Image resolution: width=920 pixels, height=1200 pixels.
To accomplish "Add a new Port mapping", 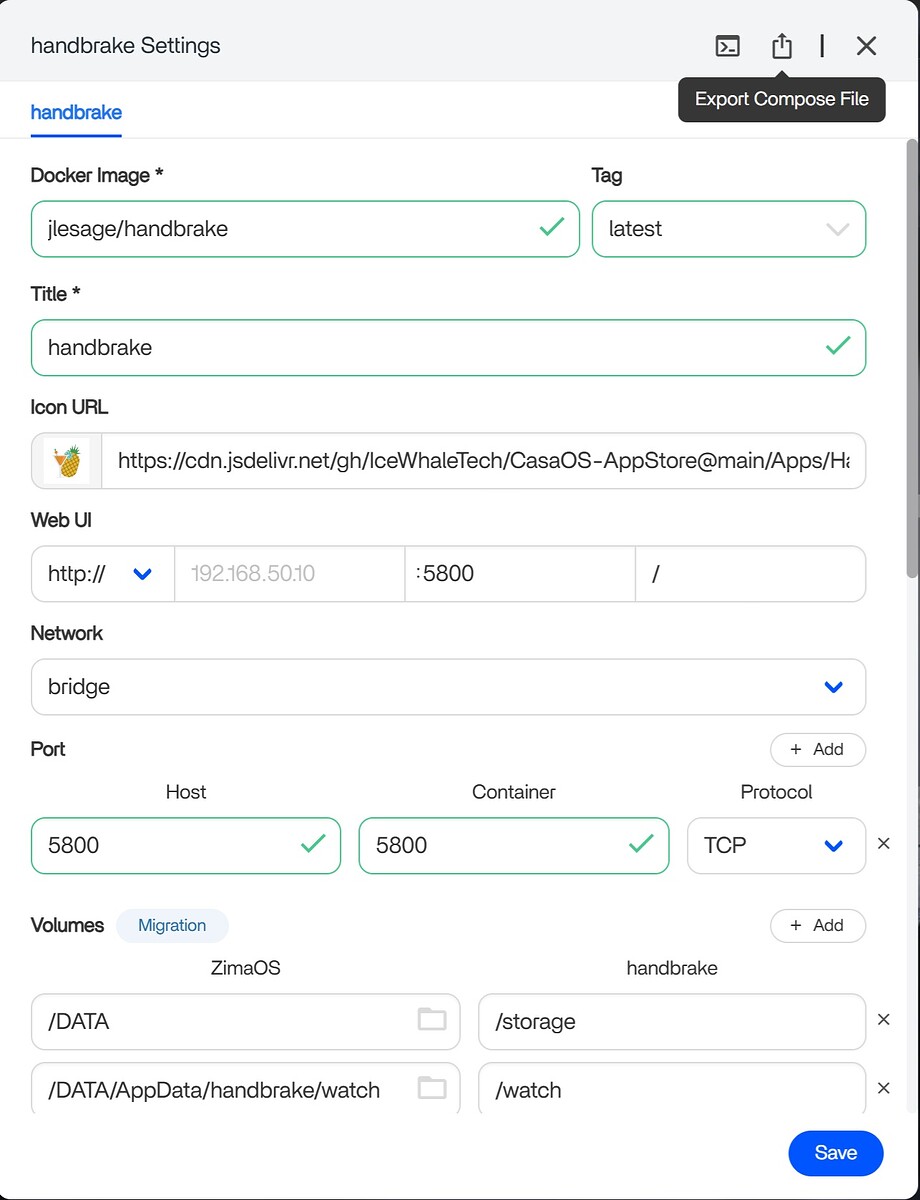I will point(817,750).
